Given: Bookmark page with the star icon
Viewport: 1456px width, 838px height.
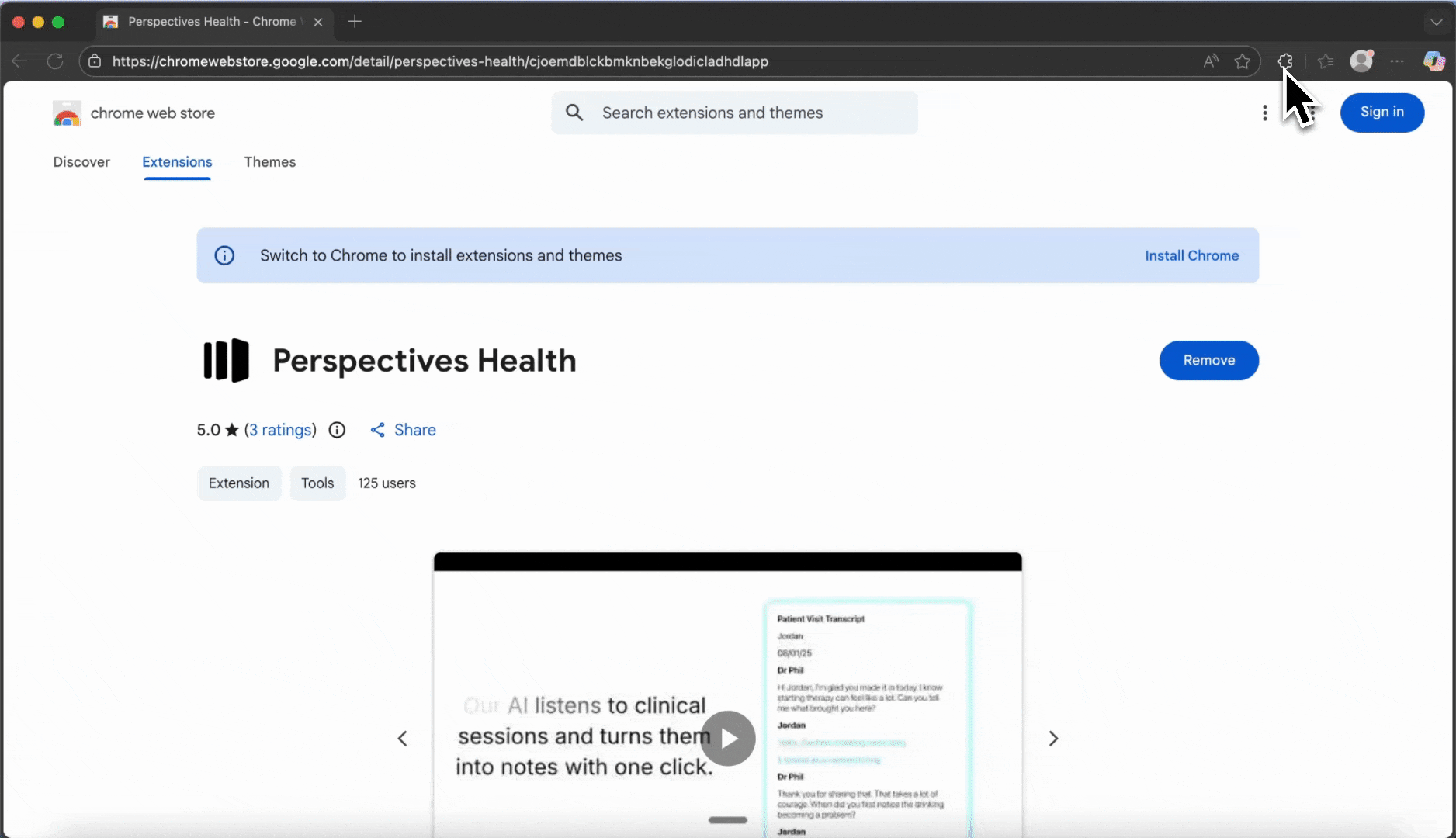Looking at the screenshot, I should (x=1243, y=61).
